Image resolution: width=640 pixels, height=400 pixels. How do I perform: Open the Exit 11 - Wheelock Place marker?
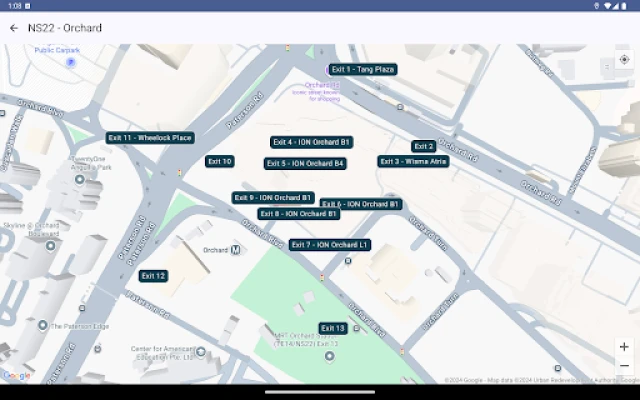(150, 138)
